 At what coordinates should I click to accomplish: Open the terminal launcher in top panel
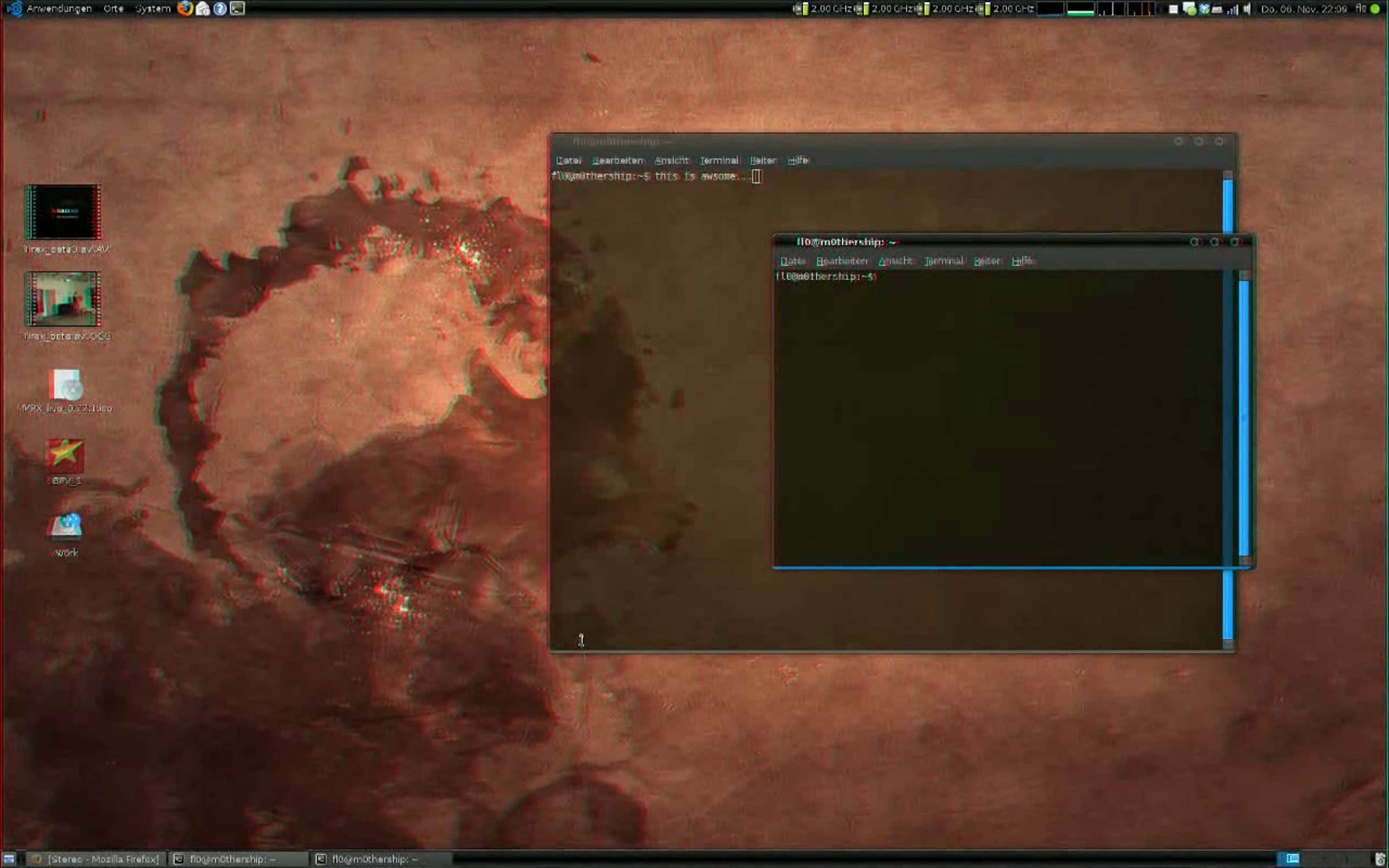tap(237, 9)
